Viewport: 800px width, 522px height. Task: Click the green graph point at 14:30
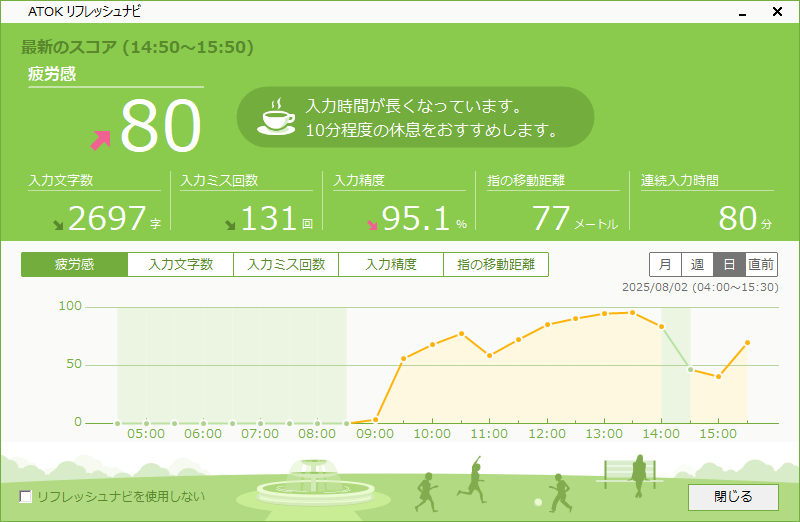pos(690,369)
